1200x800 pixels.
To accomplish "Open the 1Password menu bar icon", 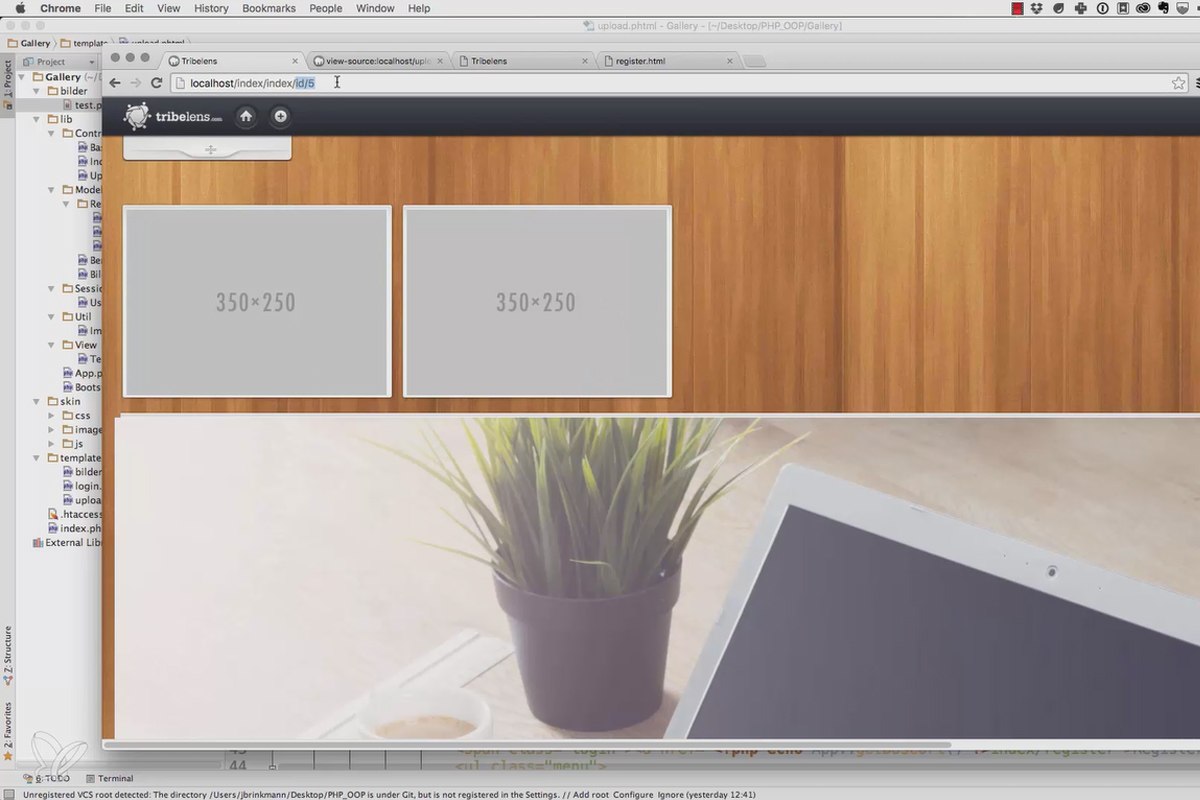I will coord(1103,8).
